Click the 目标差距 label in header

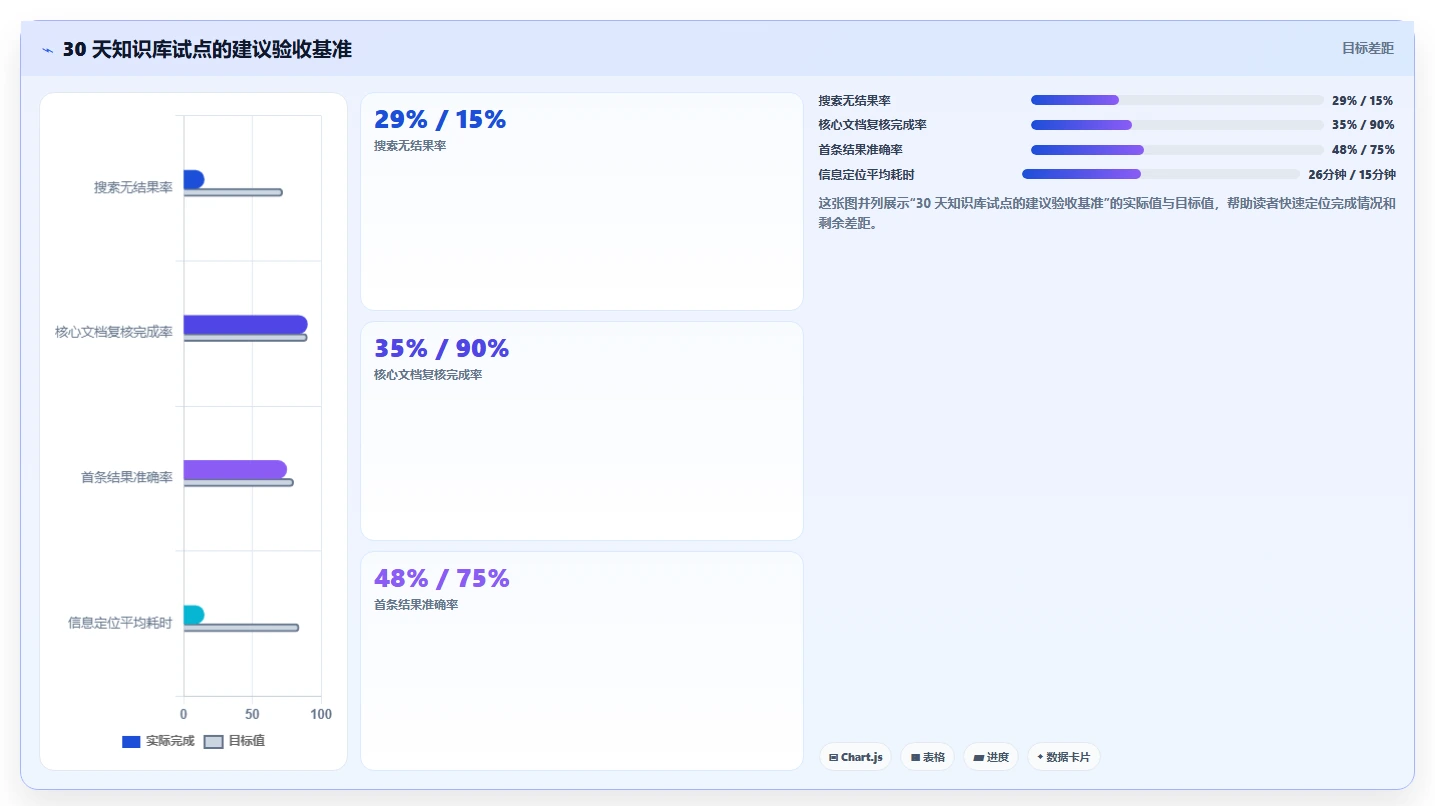pos(1368,48)
